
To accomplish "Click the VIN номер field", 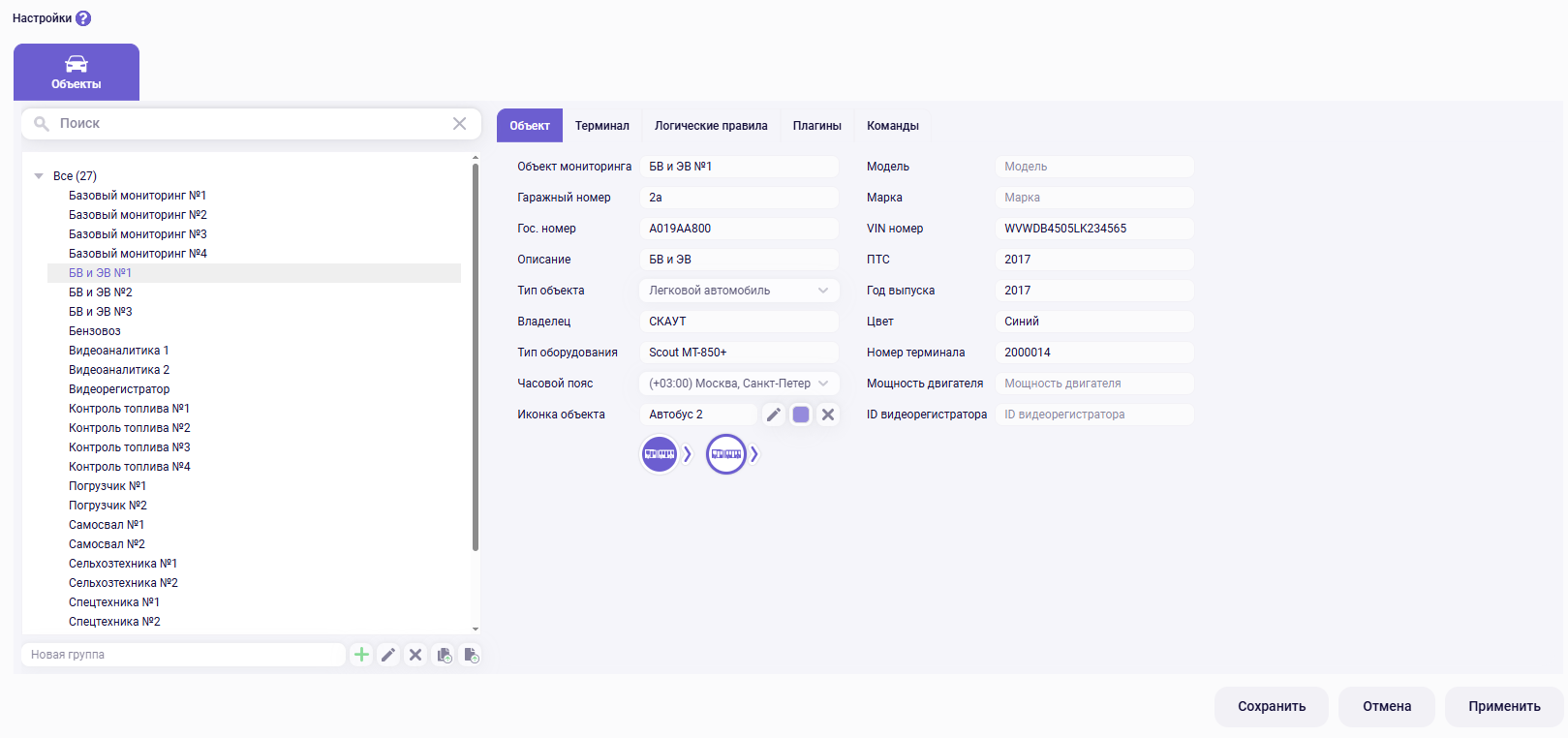I will click(x=1094, y=229).
